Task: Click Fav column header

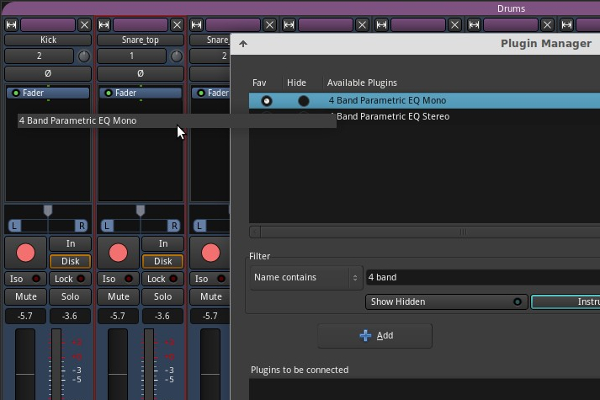Action: pos(259,83)
